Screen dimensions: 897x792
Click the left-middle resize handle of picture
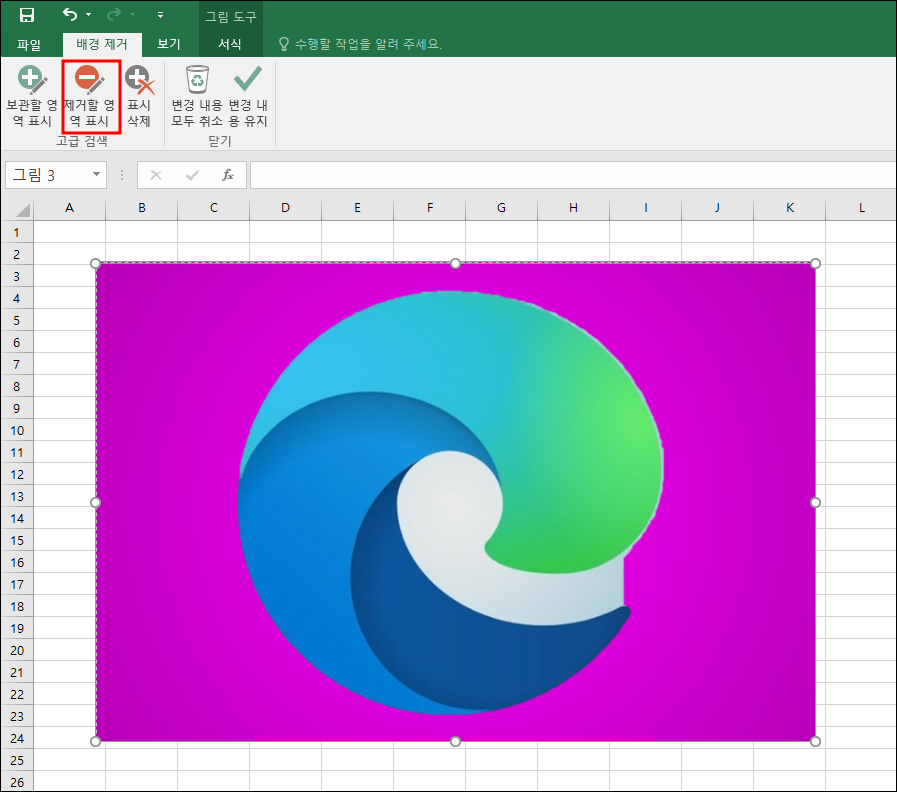96,502
